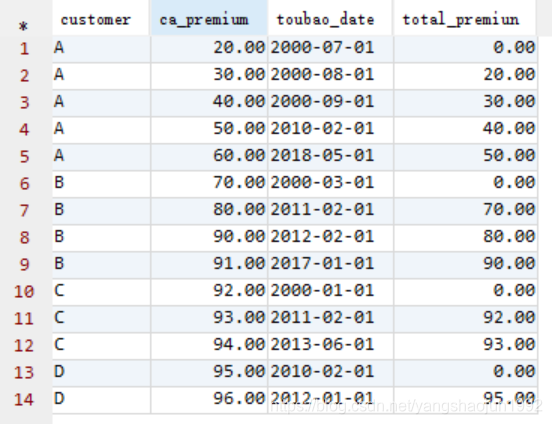Select row number 10

(26, 292)
